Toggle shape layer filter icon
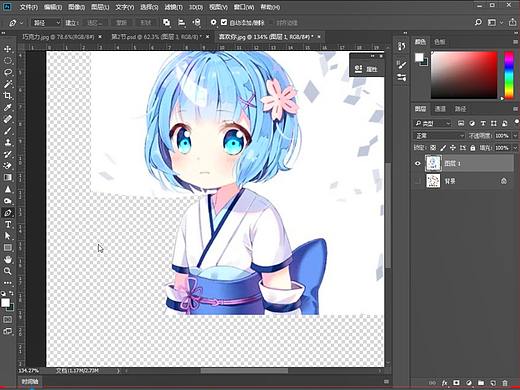This screenshot has height=390, width=520. [x=494, y=123]
